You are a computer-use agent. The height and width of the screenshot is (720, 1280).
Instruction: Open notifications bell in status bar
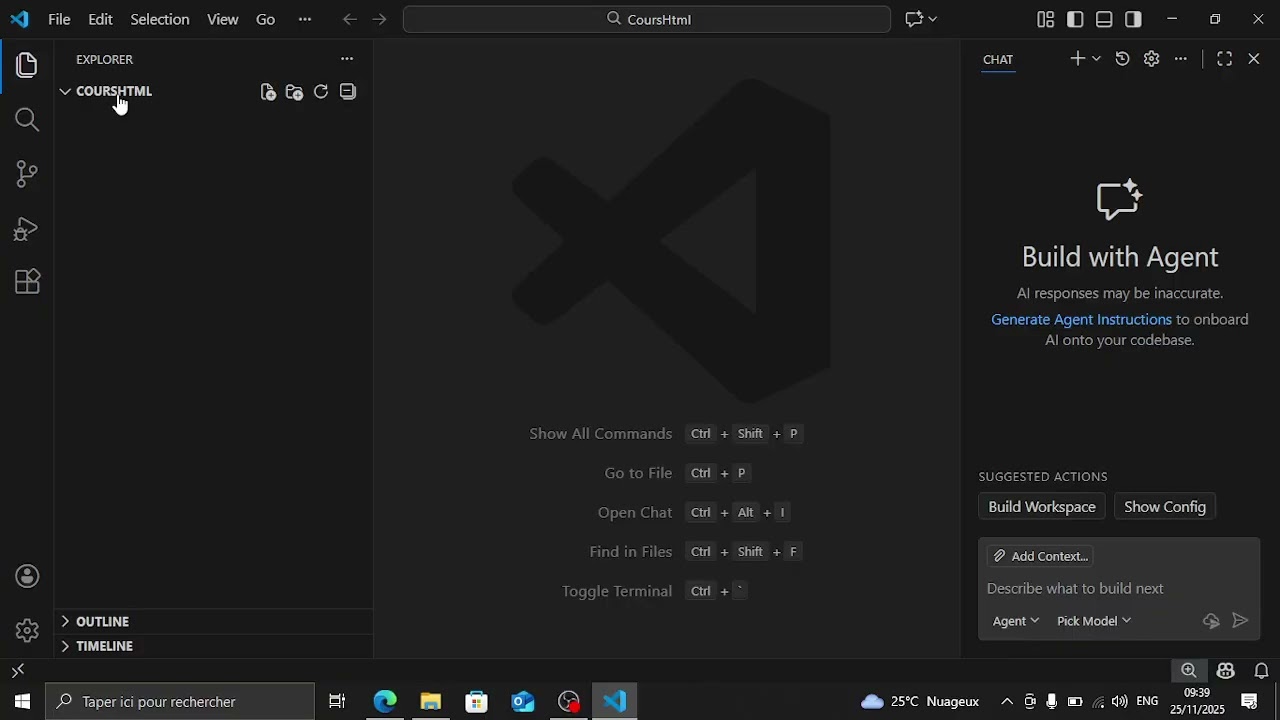(x=1262, y=670)
